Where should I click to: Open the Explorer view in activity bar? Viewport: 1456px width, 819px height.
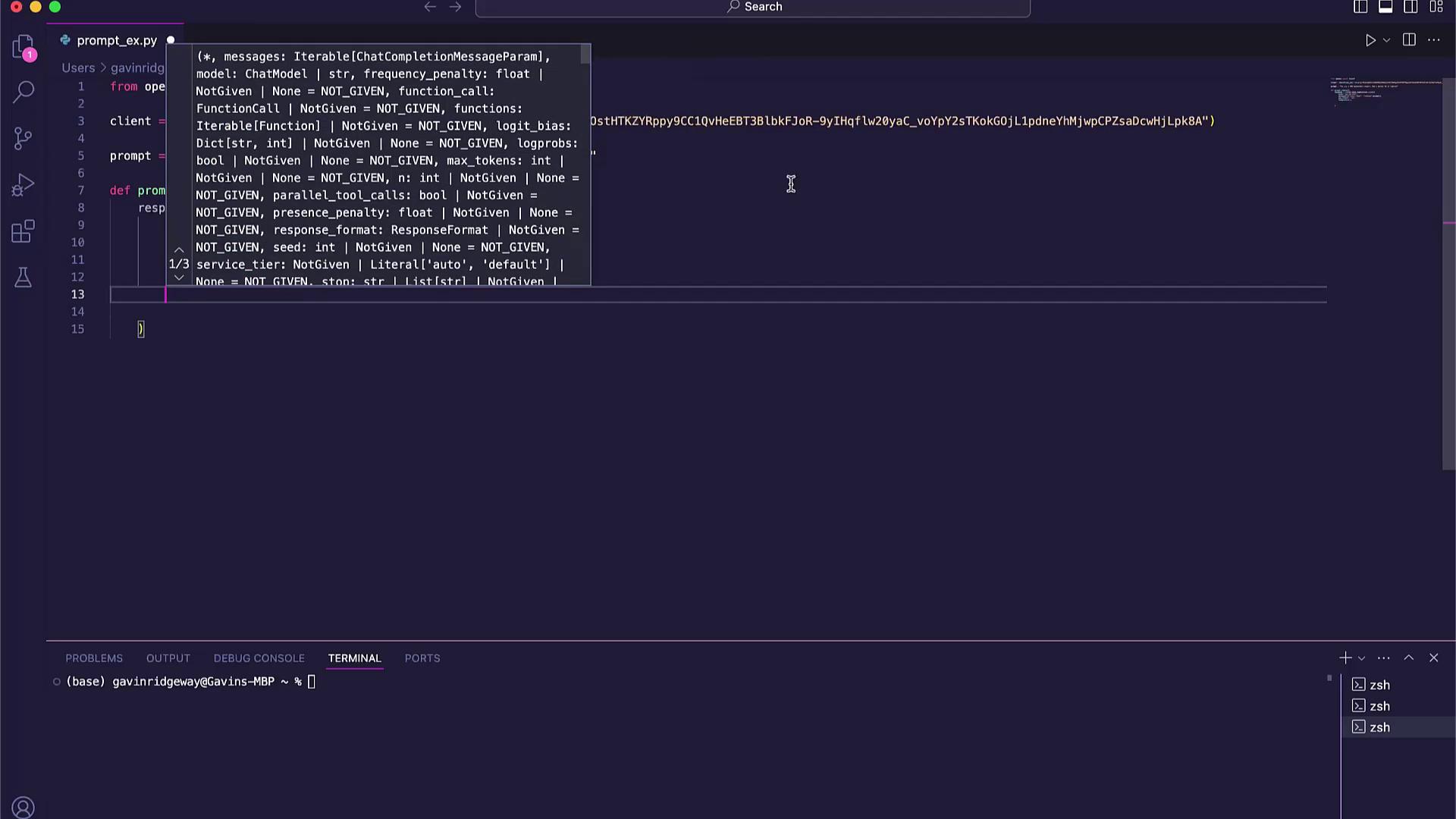pos(24,47)
